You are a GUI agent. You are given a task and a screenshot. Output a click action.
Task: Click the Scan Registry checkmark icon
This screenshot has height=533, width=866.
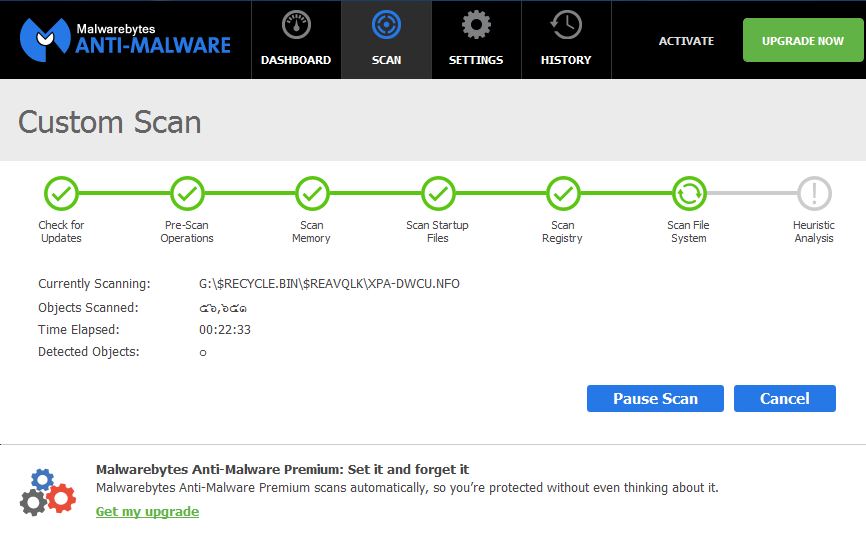[563, 193]
